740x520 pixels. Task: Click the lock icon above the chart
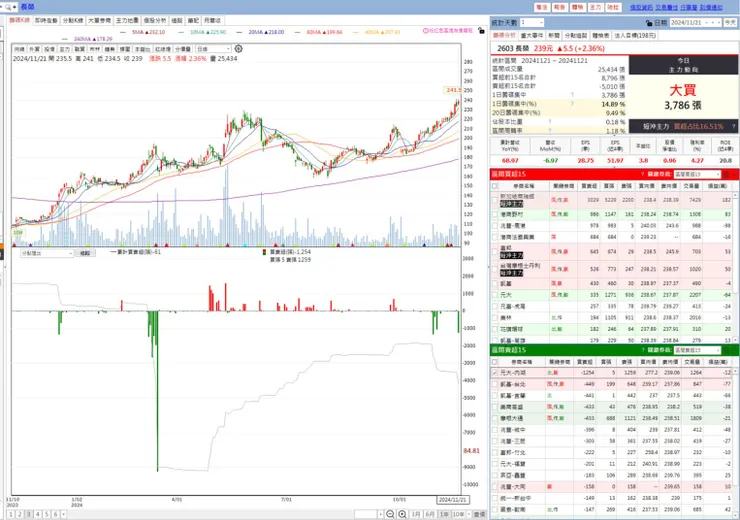click(x=481, y=30)
